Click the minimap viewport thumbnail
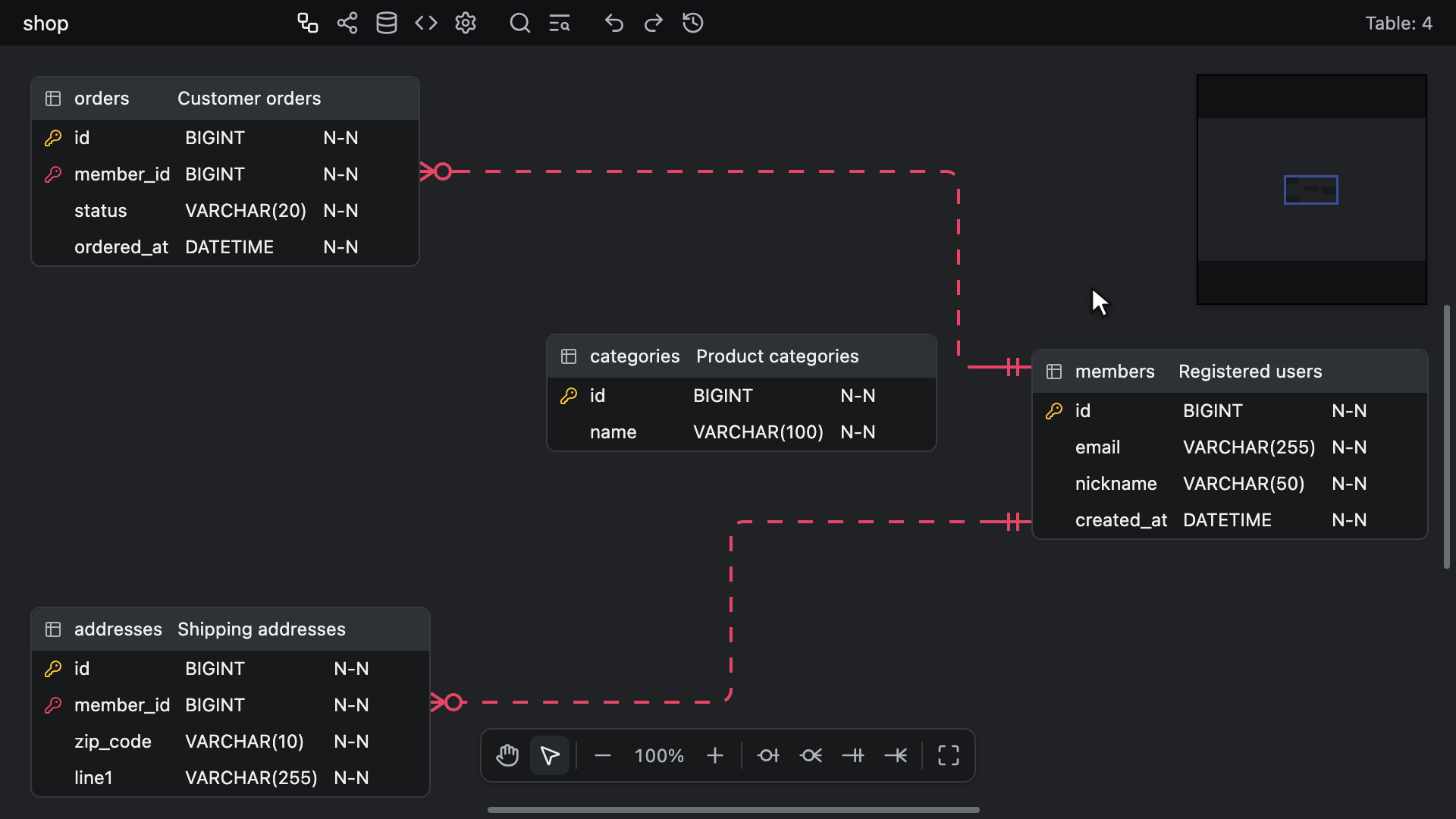1456x819 pixels. [x=1310, y=190]
